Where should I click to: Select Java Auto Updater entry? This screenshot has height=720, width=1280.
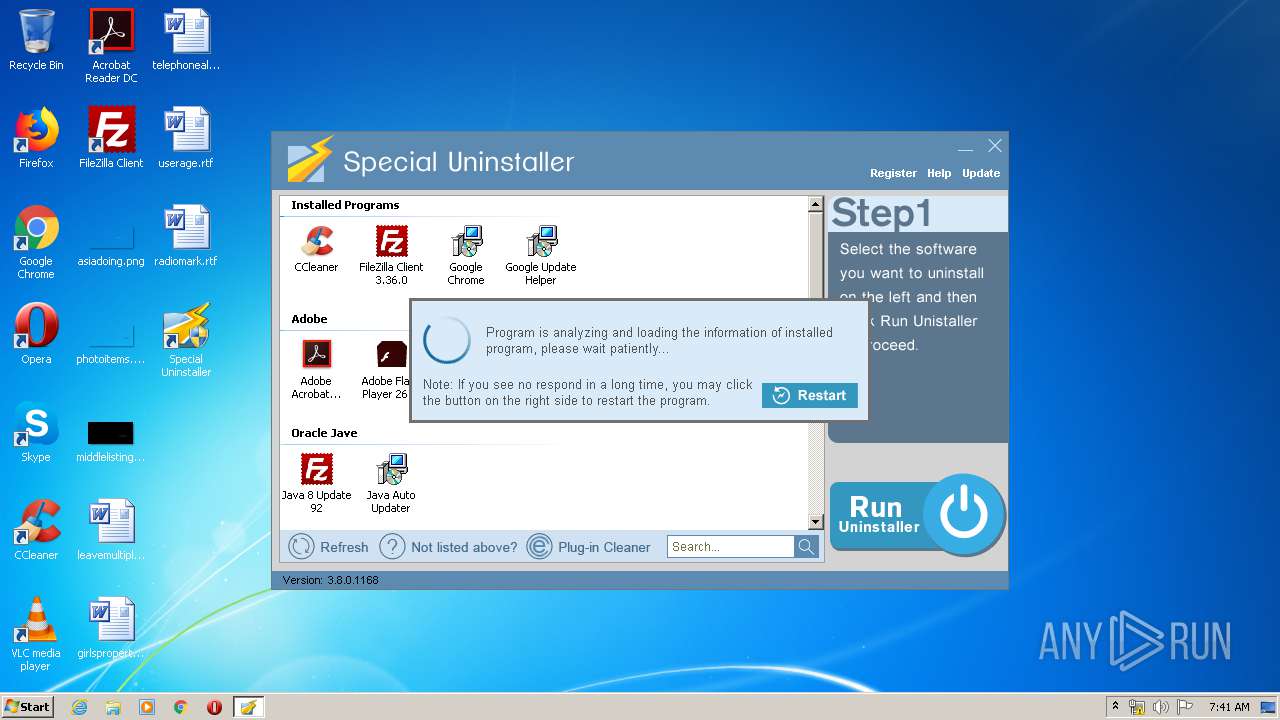click(391, 483)
